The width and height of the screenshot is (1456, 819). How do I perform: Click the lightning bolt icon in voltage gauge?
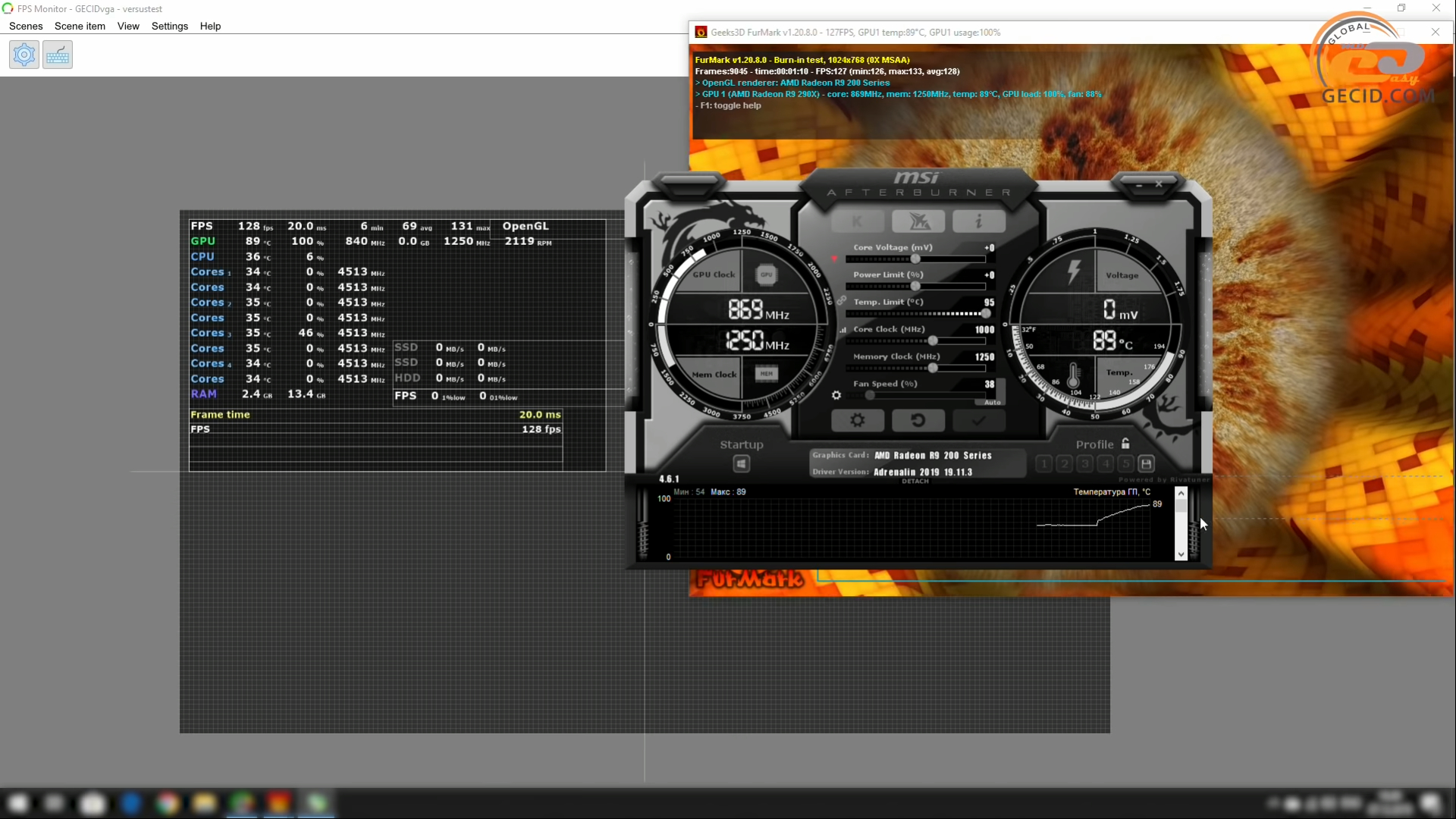pyautogui.click(x=1074, y=271)
